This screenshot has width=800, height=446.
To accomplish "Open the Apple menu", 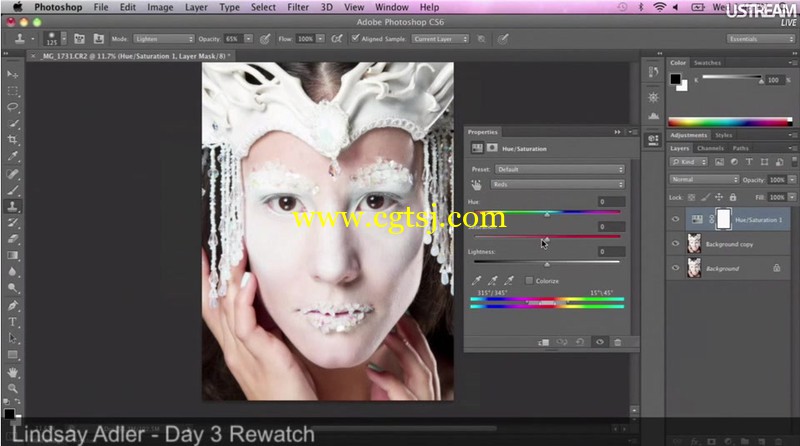I will (18, 7).
